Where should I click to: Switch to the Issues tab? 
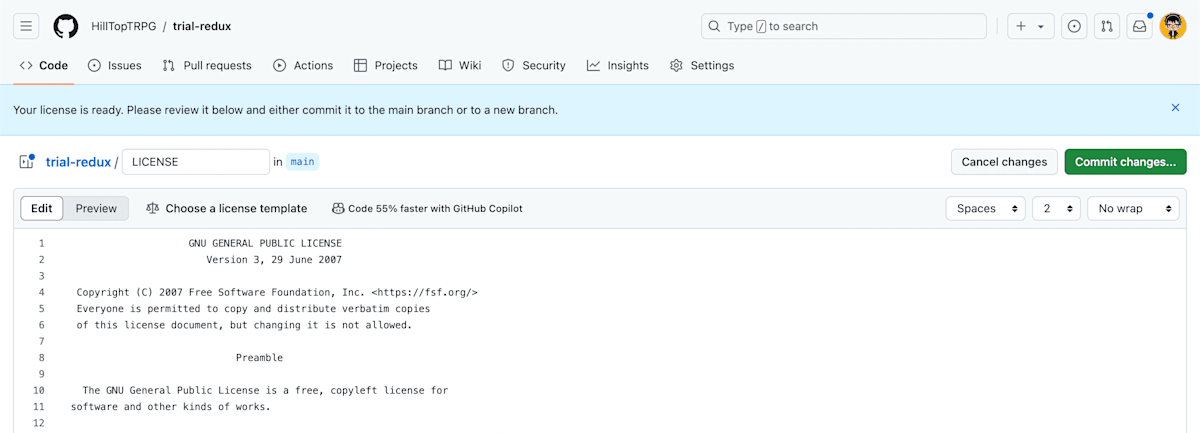[x=115, y=65]
